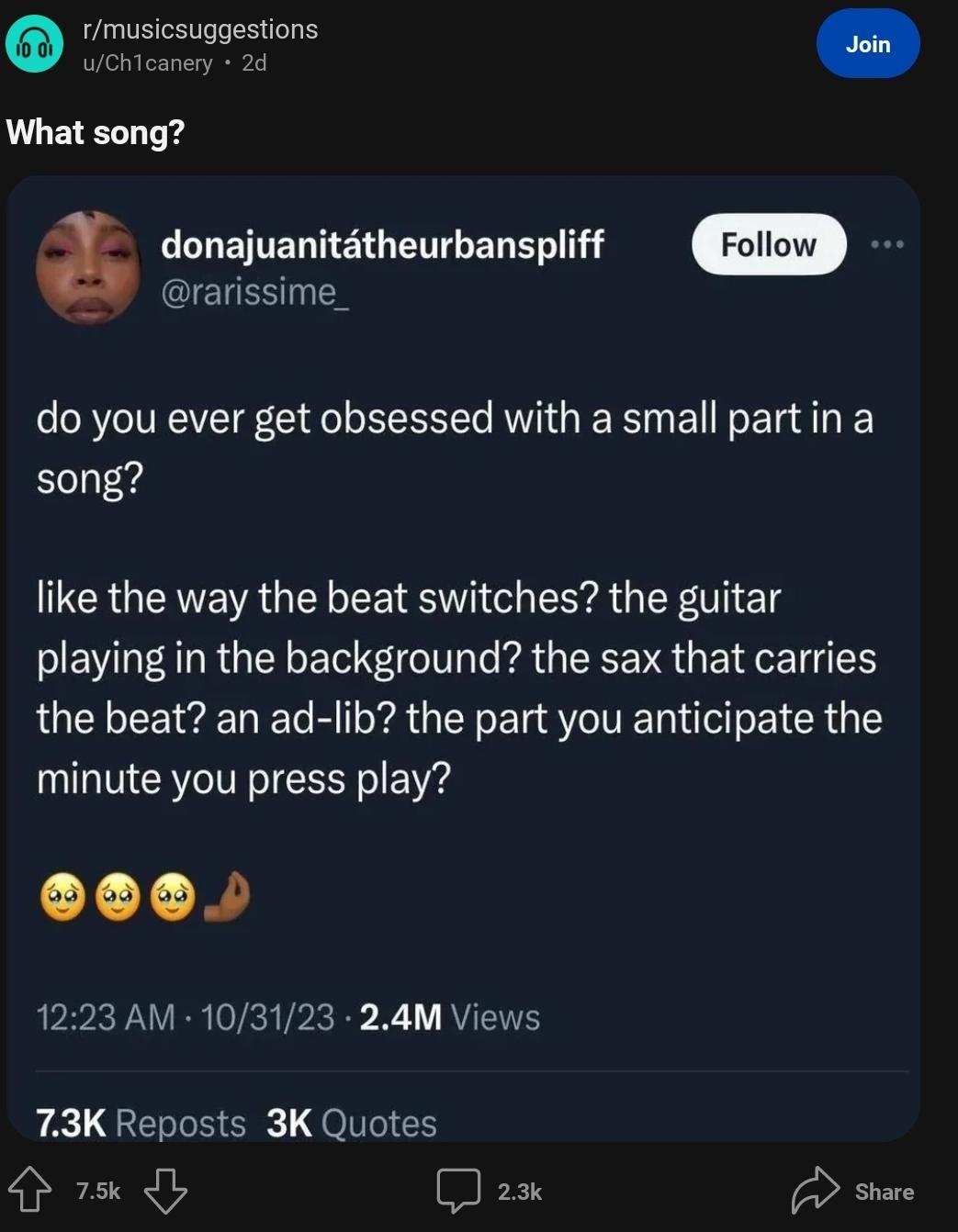Open u/Ch1canery user profile
Image resolution: width=958 pixels, height=1232 pixels.
point(147,62)
